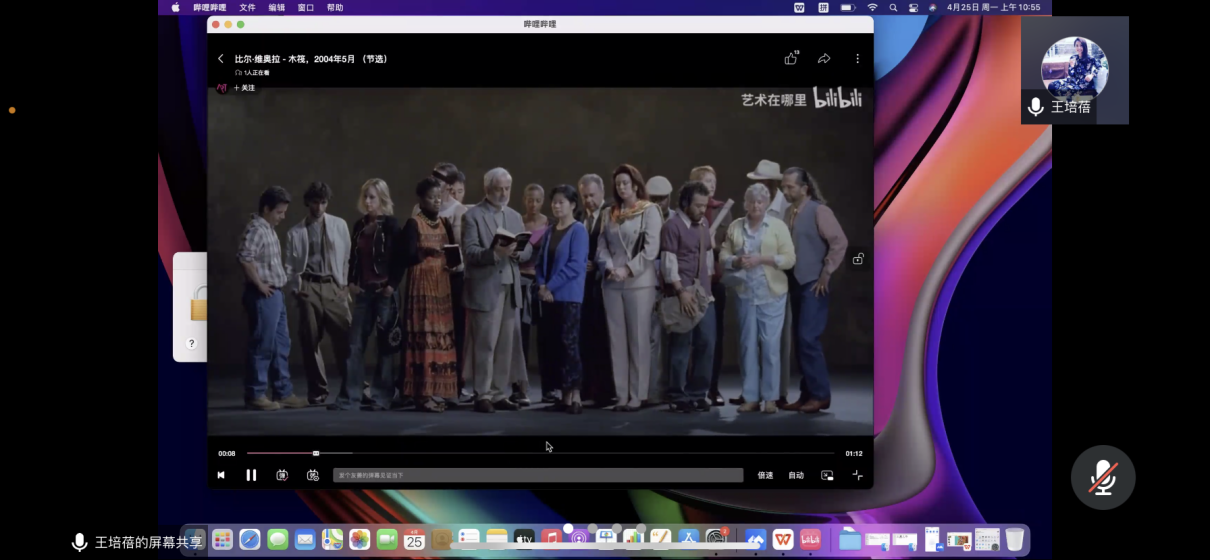1210x560 pixels.
Task: Like the video with thumbs-up icon
Action: 791,59
